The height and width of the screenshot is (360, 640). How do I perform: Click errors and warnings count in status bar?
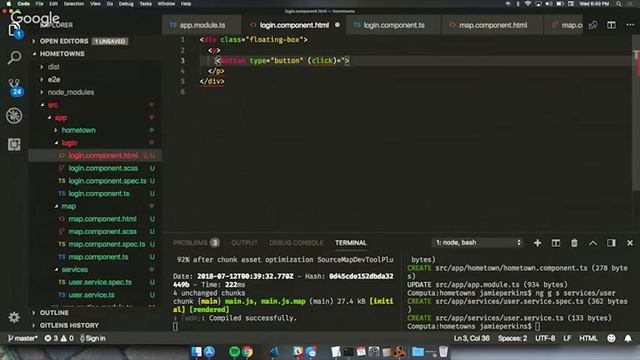pos(59,338)
